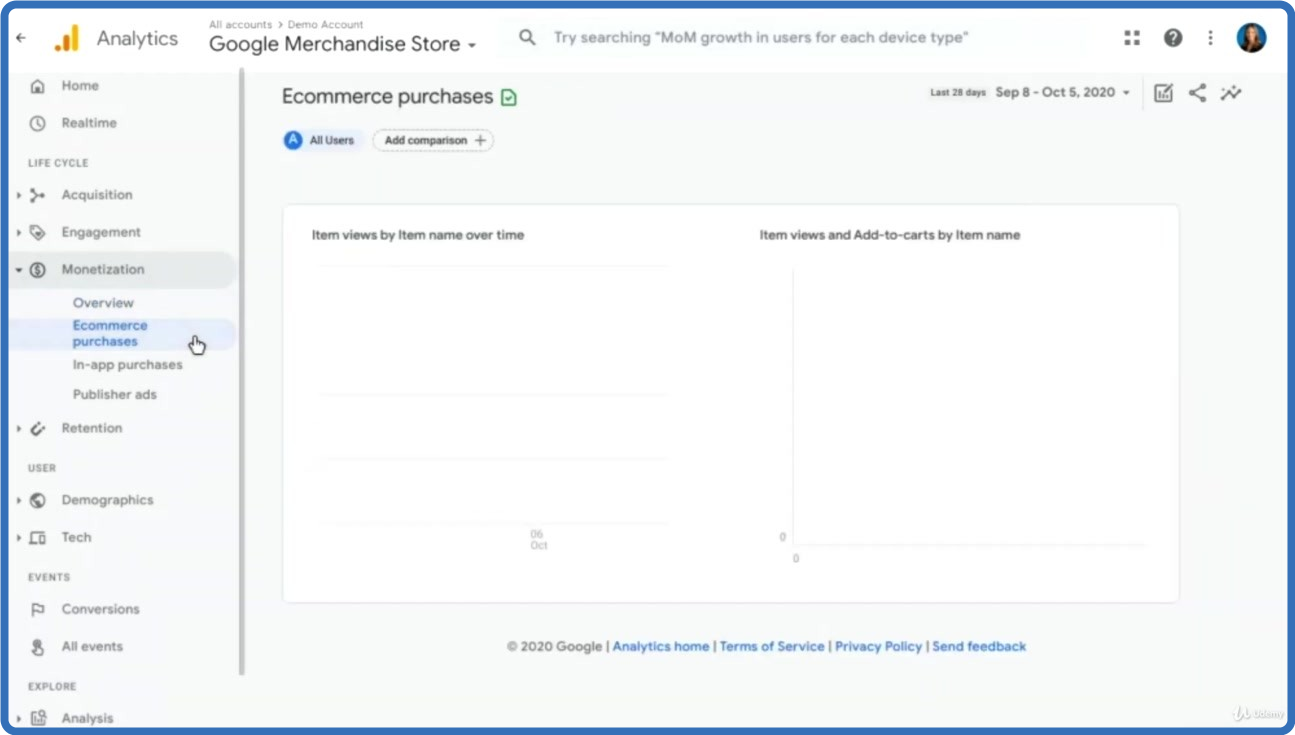Screen dimensions: 1295x735
Task: Click the Realtime clock icon
Action: (38, 123)
